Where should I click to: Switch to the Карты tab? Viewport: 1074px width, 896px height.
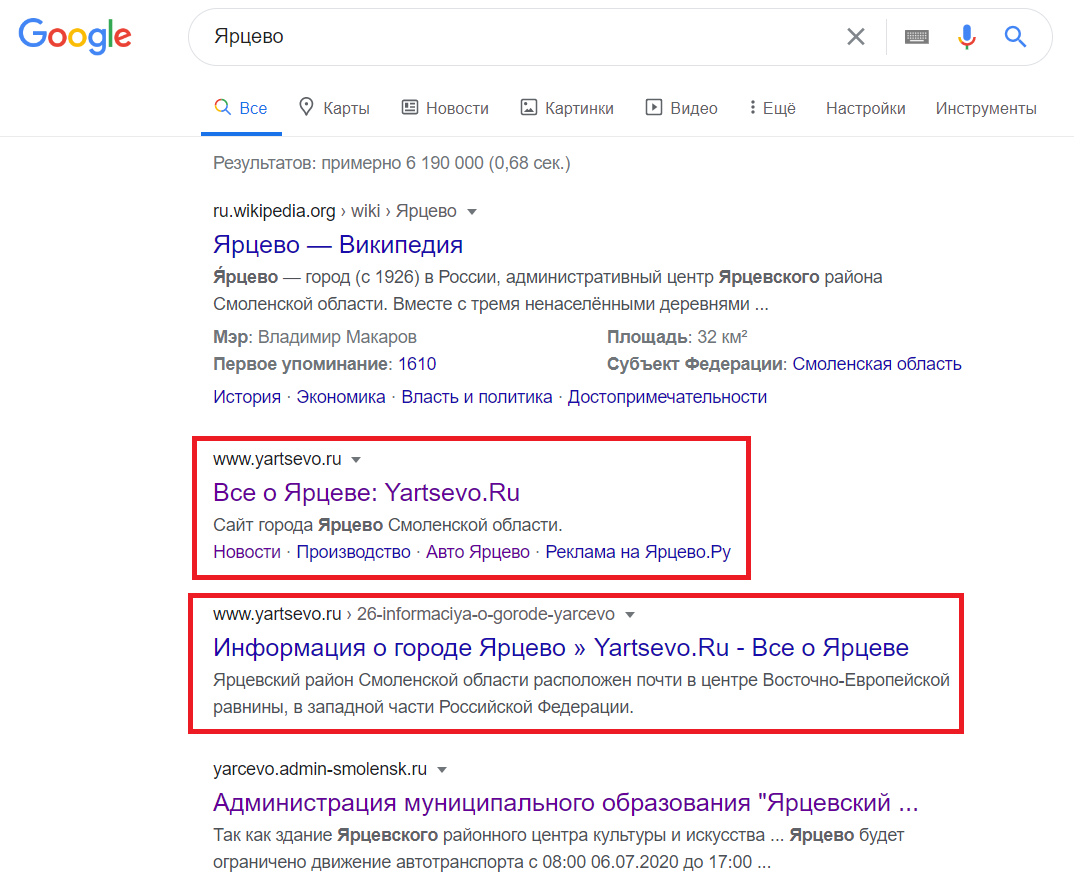(334, 108)
